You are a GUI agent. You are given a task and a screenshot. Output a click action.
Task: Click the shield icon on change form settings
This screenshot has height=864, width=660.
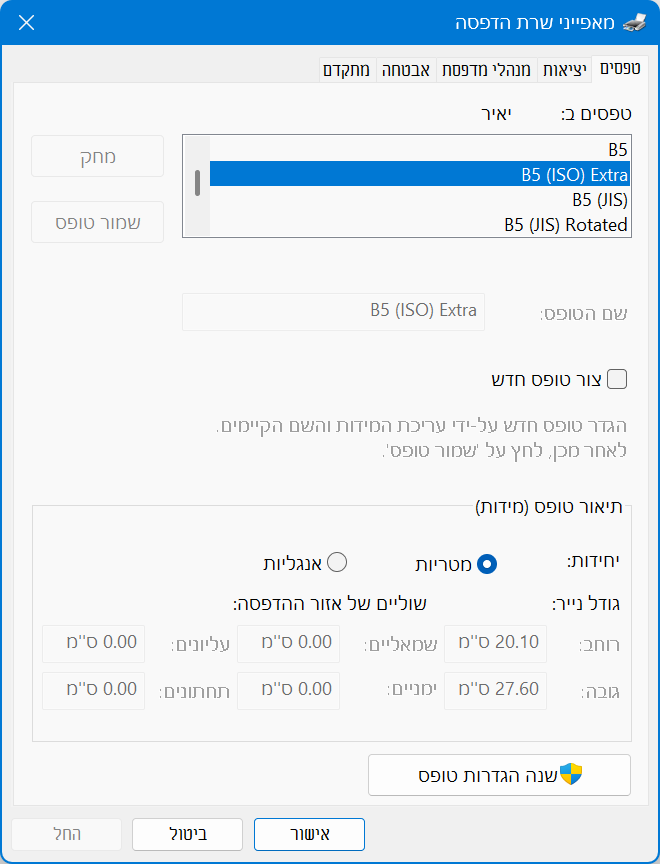[570, 775]
